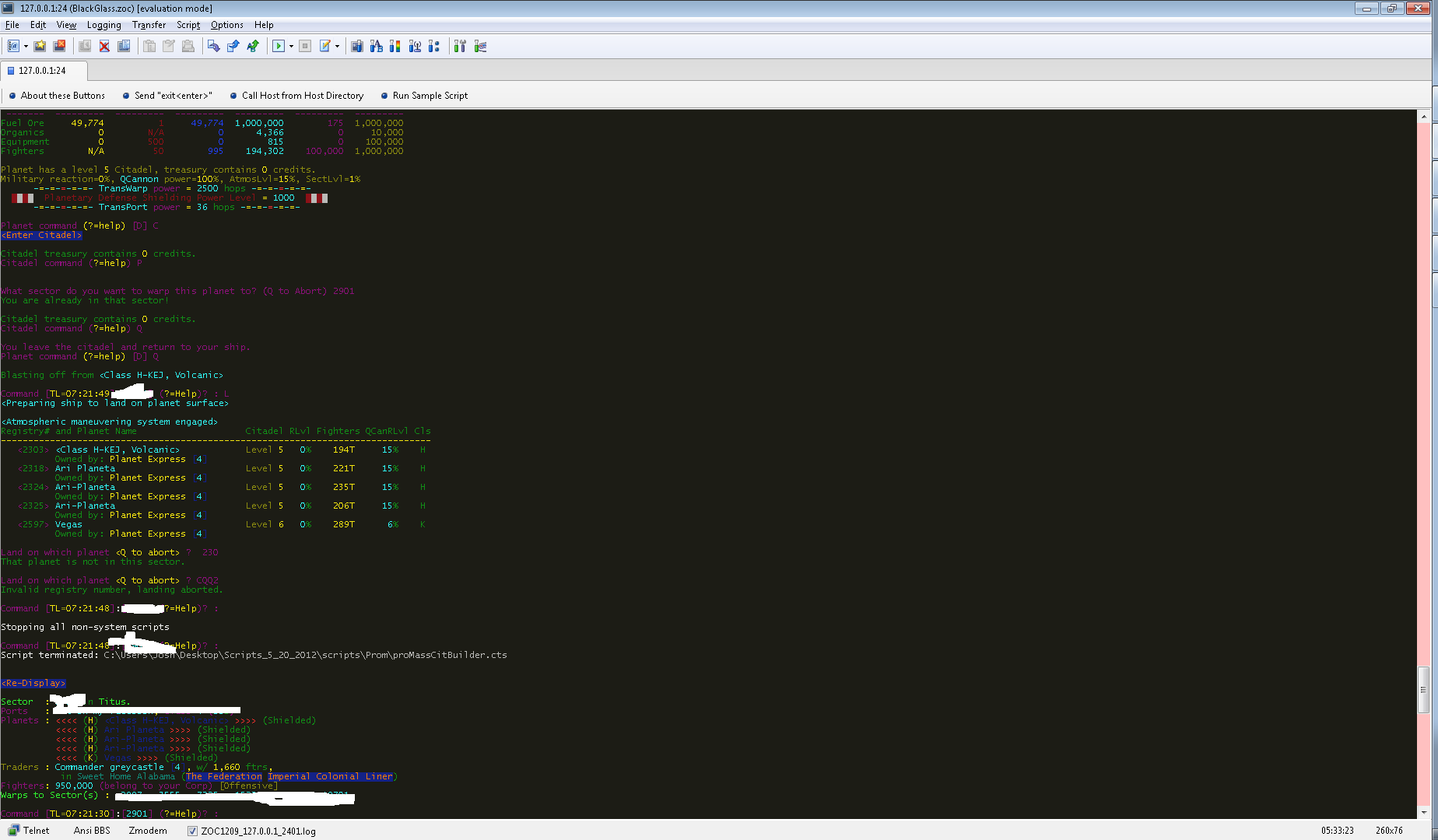Click the red X disconnect icon
The image size is (1438, 840).
tap(104, 47)
